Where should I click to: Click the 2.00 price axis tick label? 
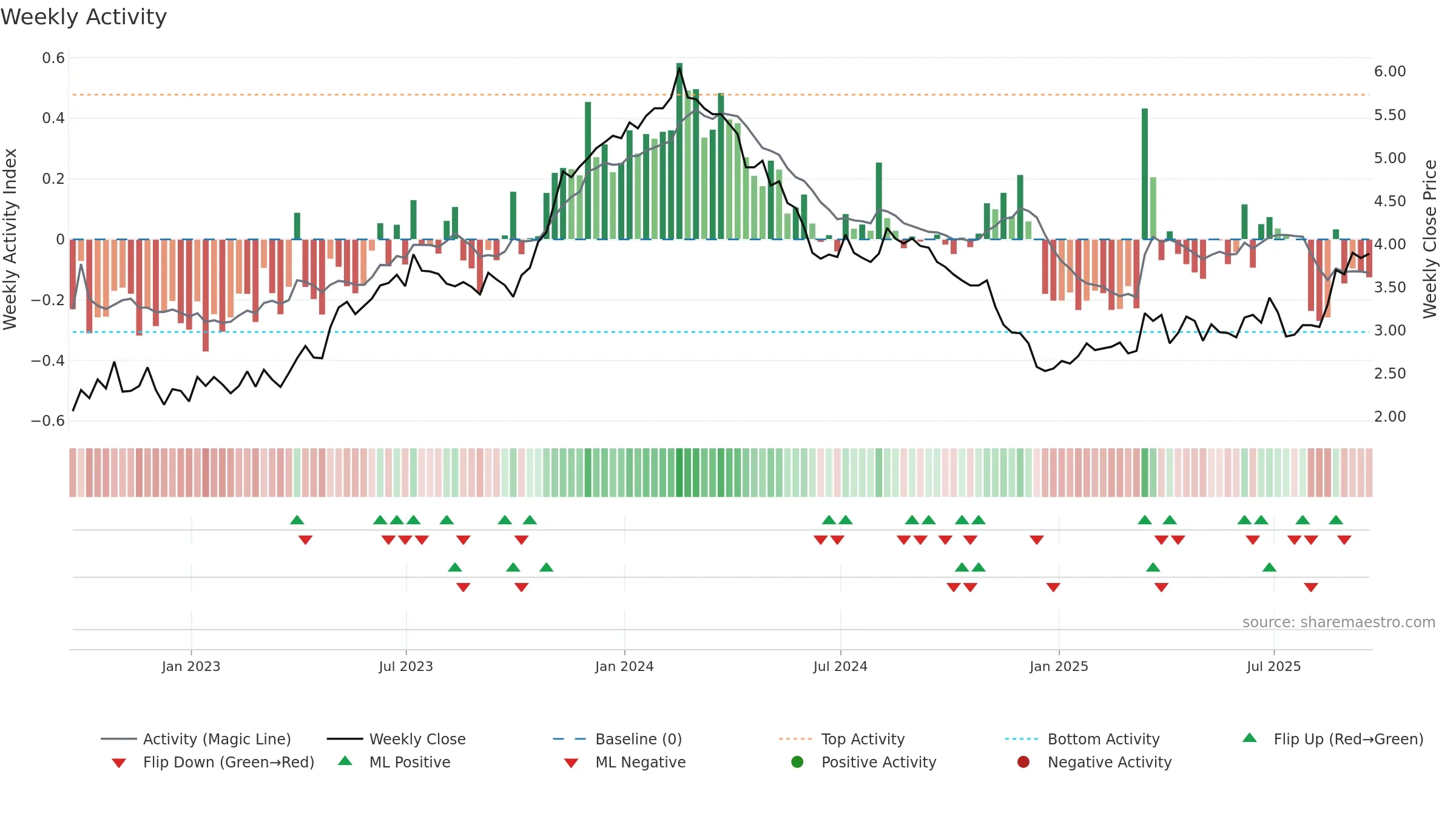(1390, 417)
